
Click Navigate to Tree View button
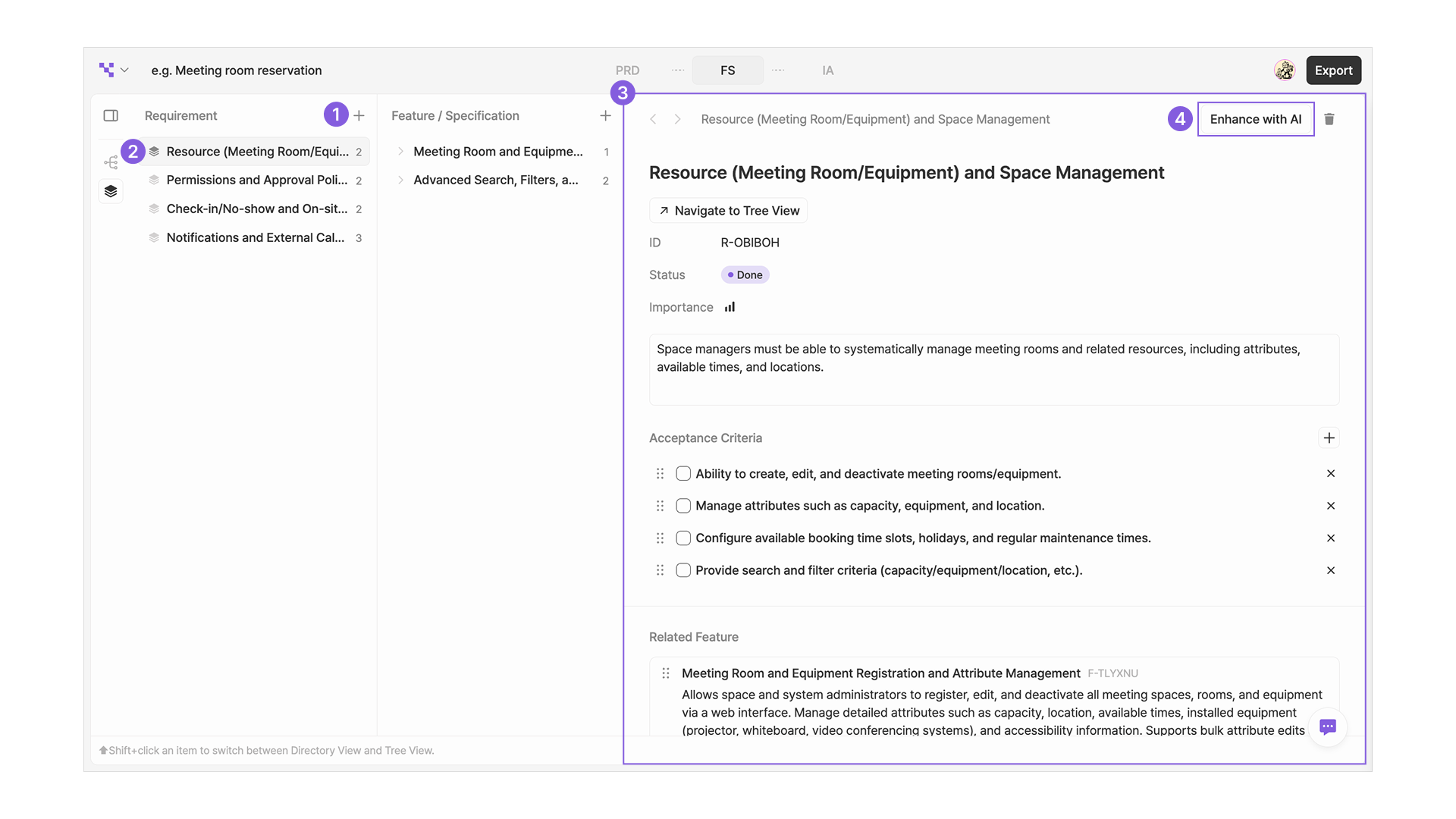(728, 211)
